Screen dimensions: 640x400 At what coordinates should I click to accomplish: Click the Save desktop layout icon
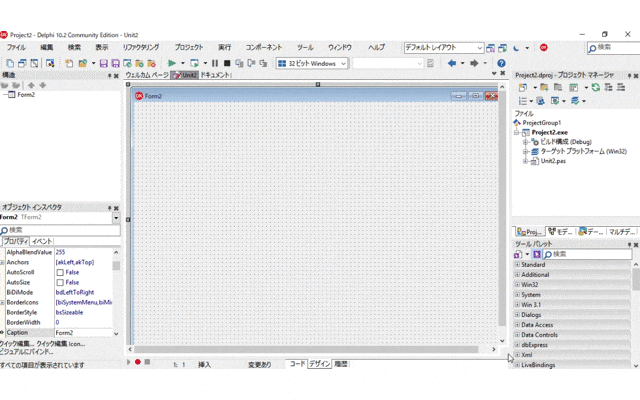tap(490, 48)
